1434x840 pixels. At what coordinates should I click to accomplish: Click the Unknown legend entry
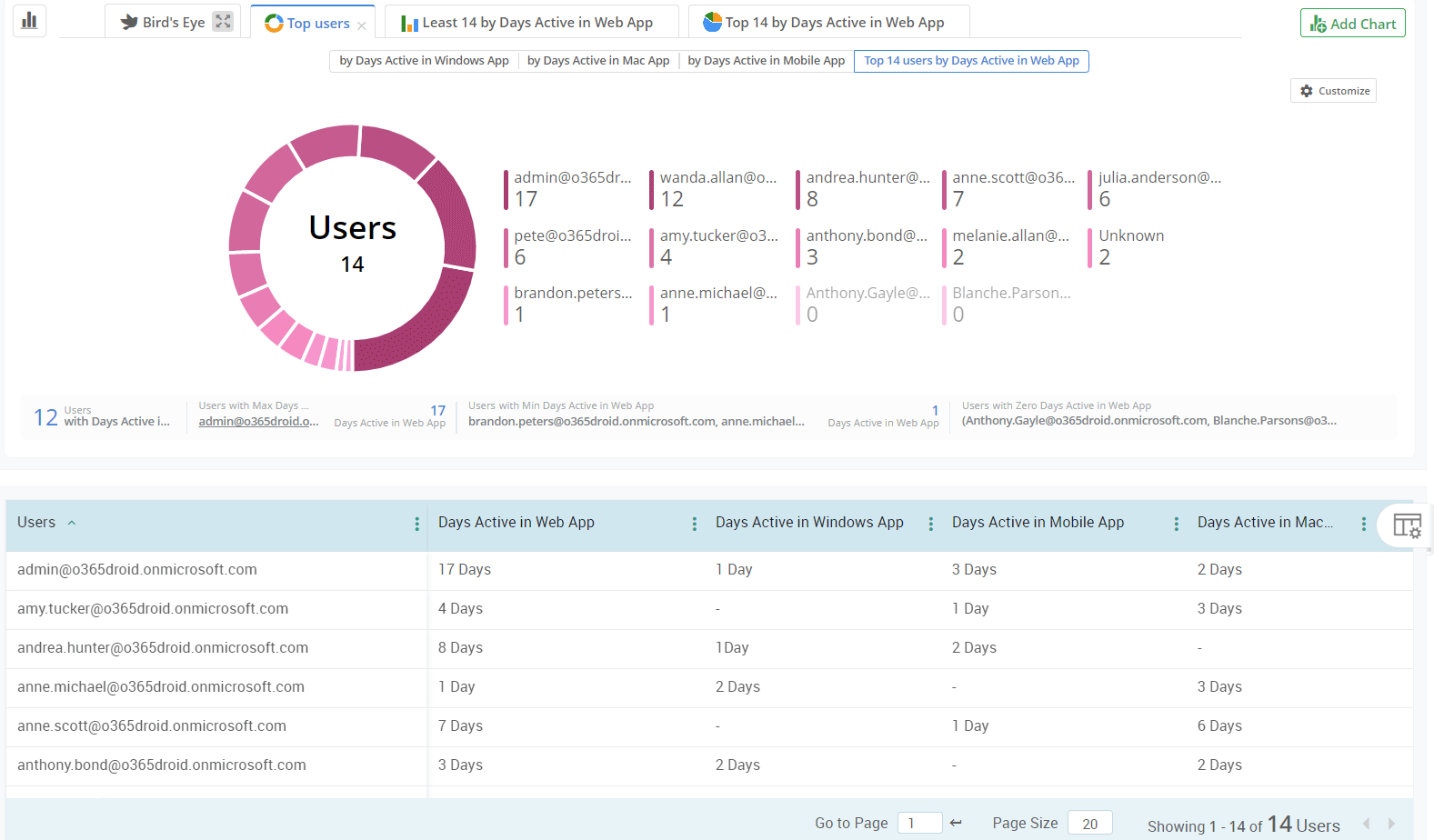[1128, 247]
